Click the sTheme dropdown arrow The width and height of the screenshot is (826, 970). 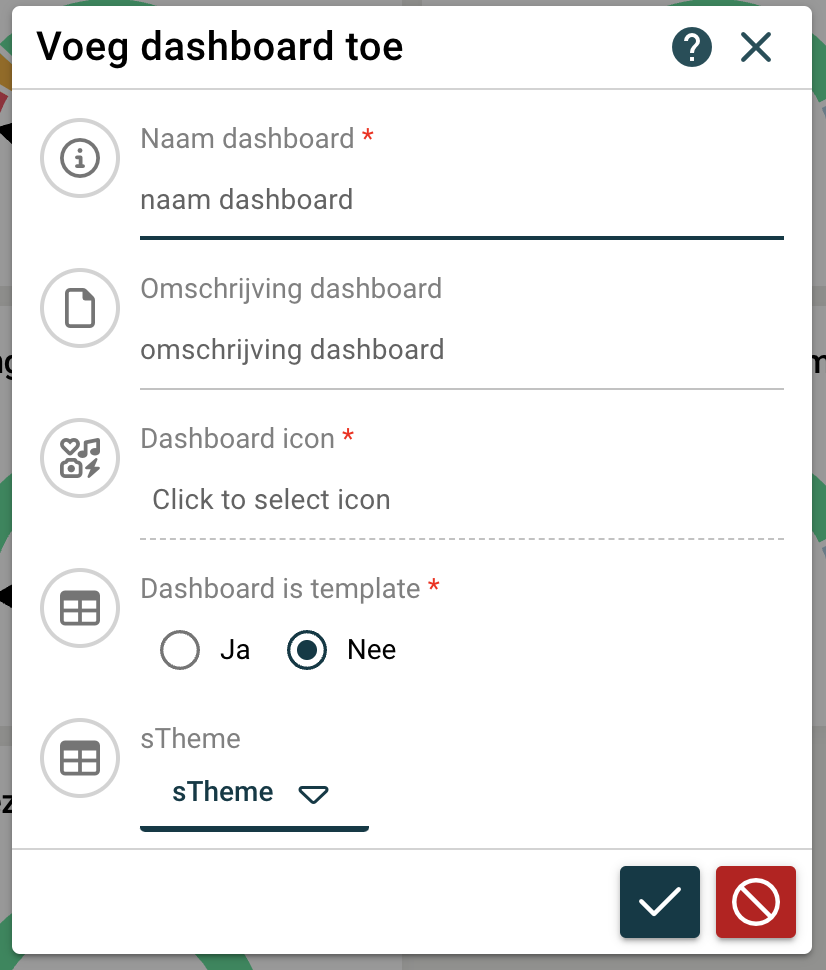313,795
